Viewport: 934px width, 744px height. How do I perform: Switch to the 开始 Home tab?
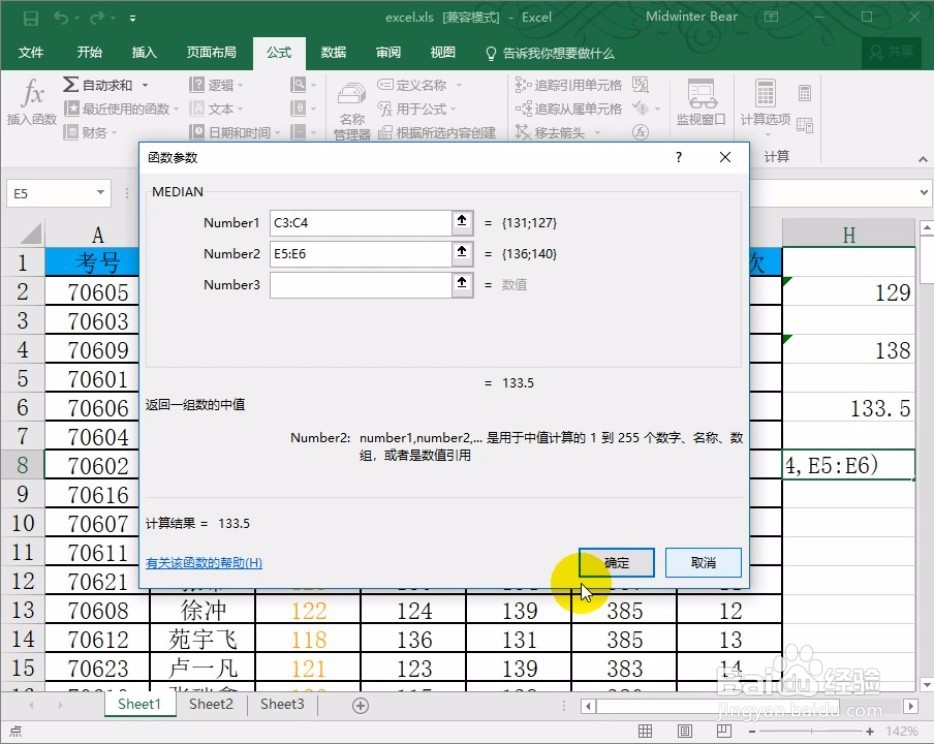(x=89, y=52)
